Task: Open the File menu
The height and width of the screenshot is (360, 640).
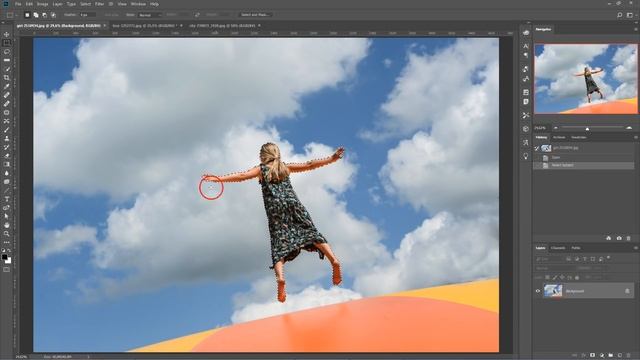Action: 18,4
